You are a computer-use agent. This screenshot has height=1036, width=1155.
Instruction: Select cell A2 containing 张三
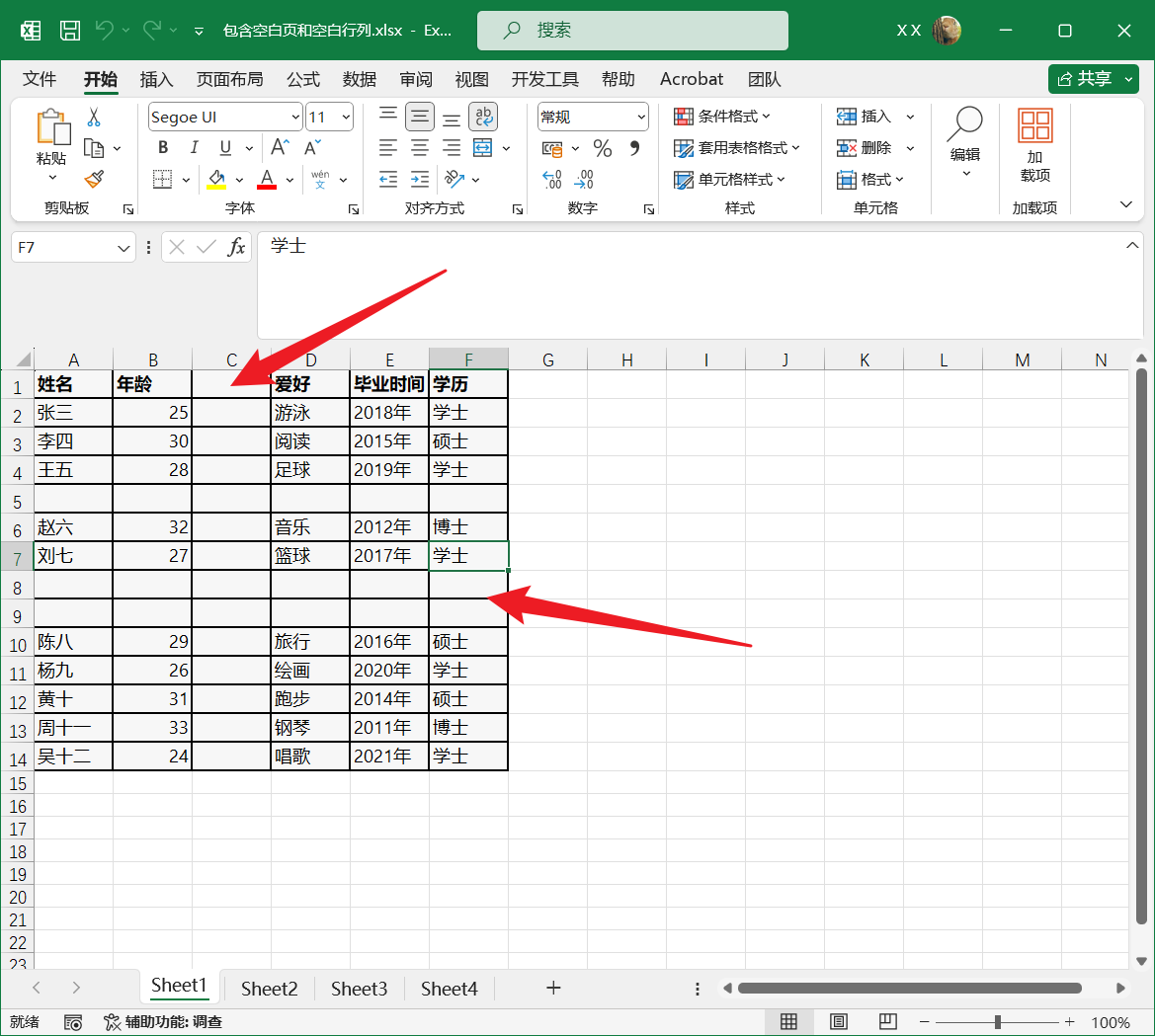coord(73,412)
